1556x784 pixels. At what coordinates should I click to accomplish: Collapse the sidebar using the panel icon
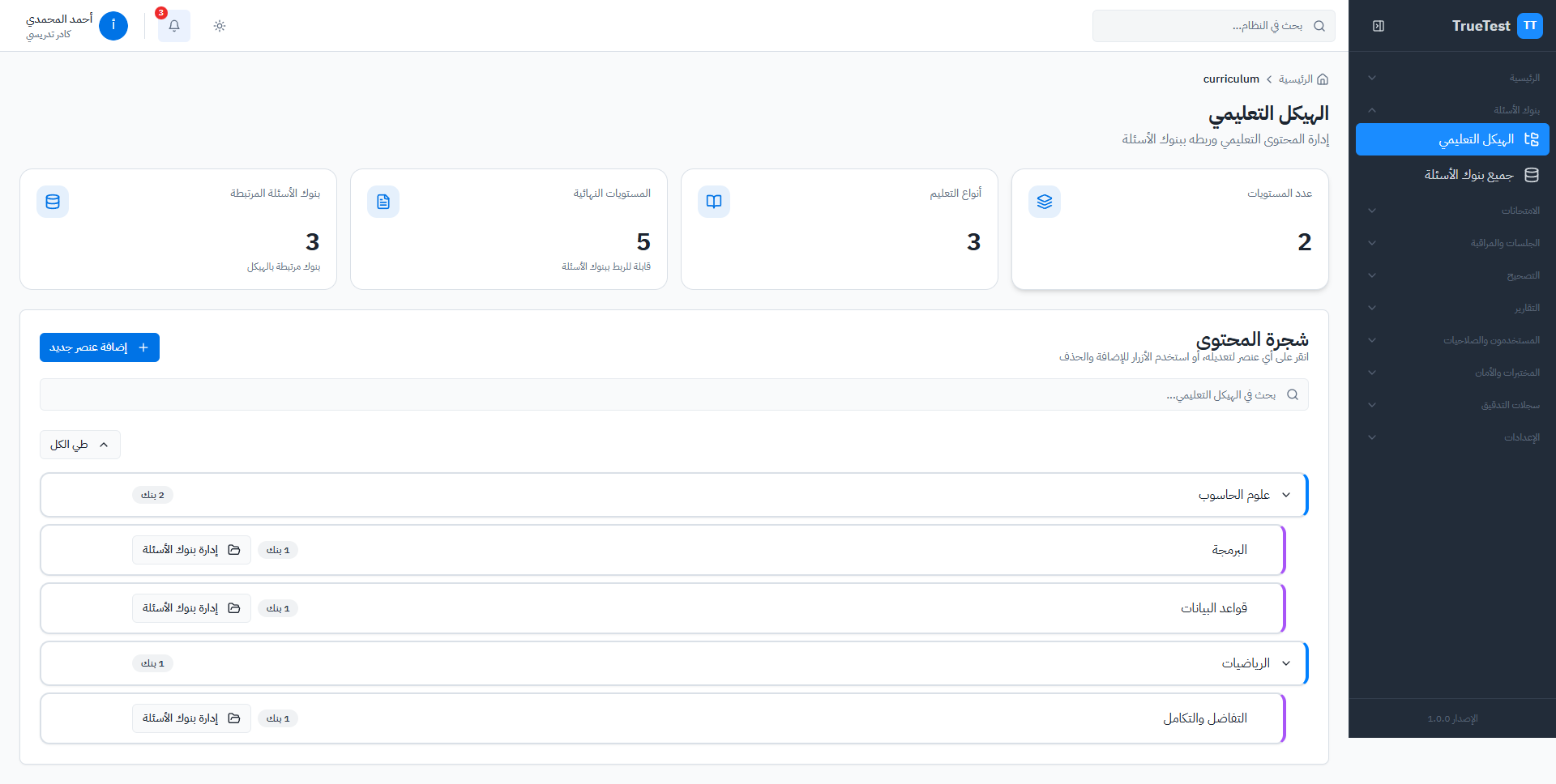pyautogui.click(x=1379, y=26)
